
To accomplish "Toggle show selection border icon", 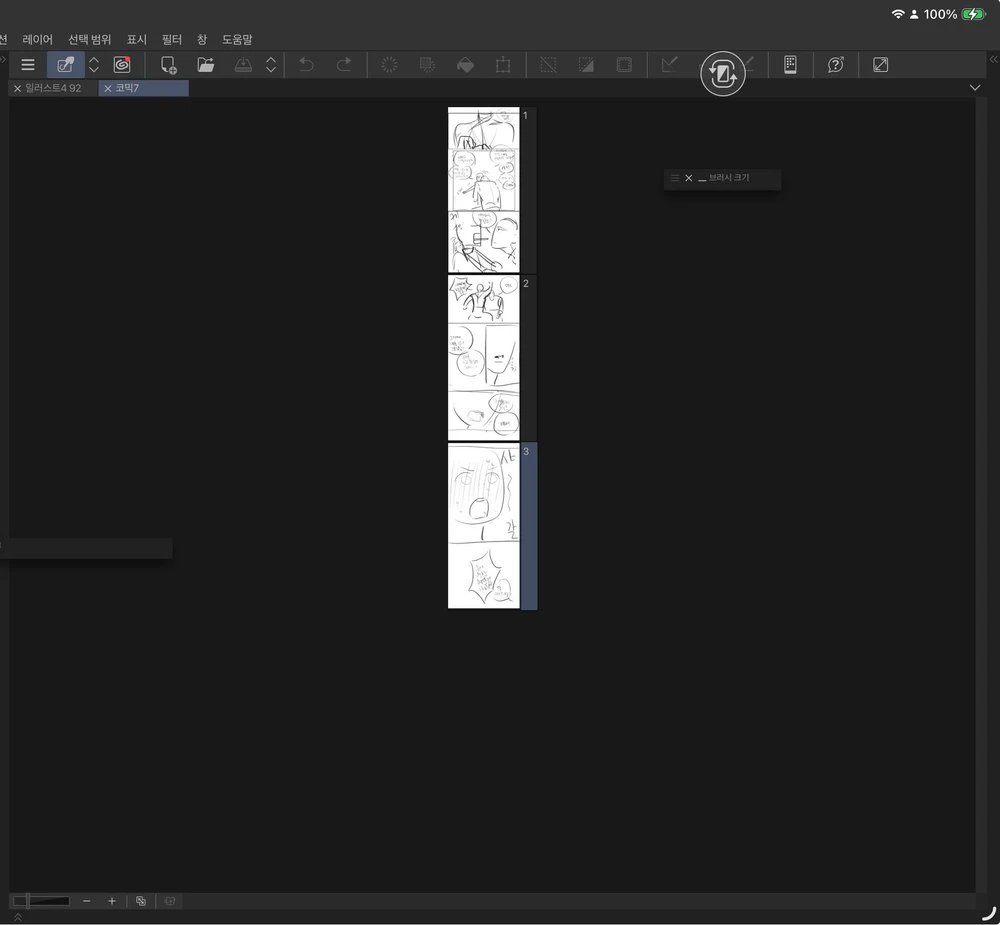I will pos(624,64).
